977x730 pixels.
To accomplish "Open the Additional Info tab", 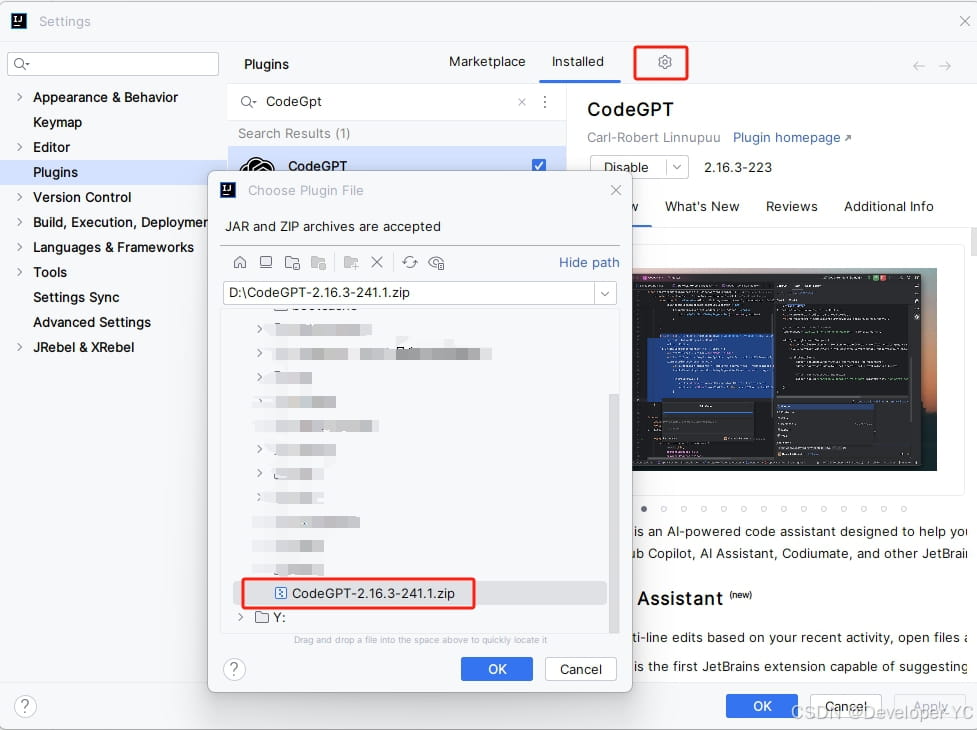I will (x=889, y=206).
